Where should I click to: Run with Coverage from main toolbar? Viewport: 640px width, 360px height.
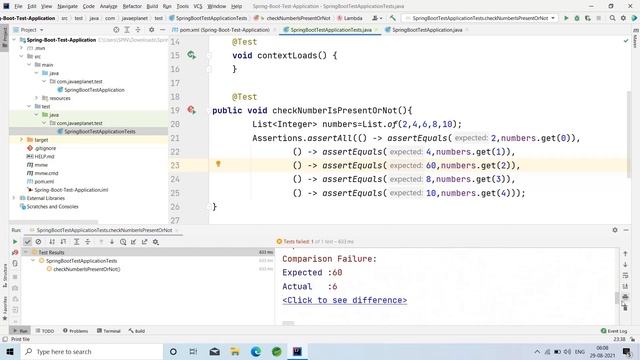(x=588, y=18)
